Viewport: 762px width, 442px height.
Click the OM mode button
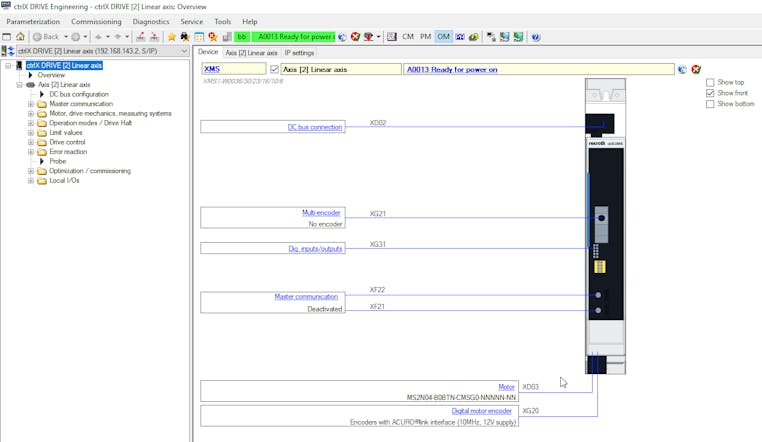coord(443,36)
